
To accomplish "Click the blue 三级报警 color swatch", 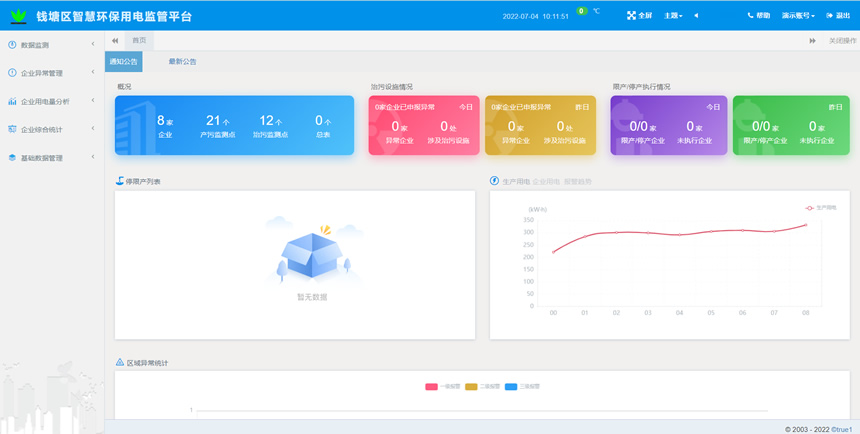I will click(511, 386).
